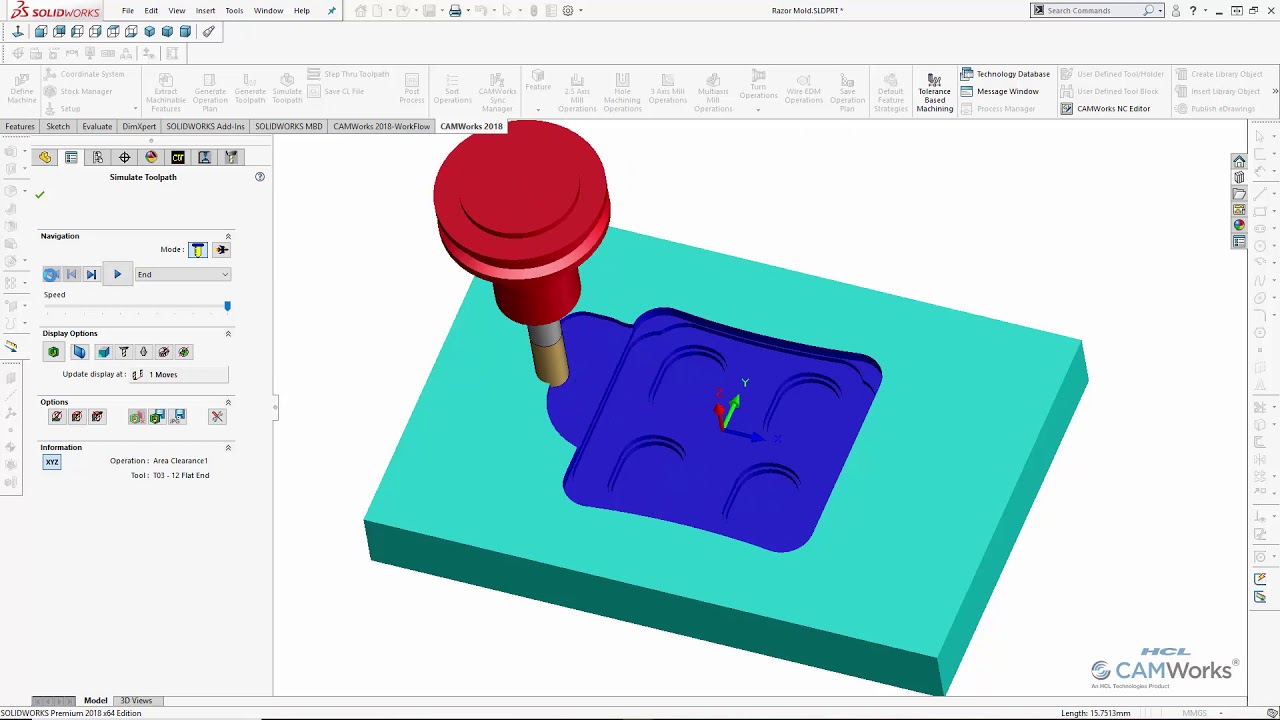Viewport: 1280px width, 720px height.
Task: Collapse the Options section
Action: (x=228, y=402)
